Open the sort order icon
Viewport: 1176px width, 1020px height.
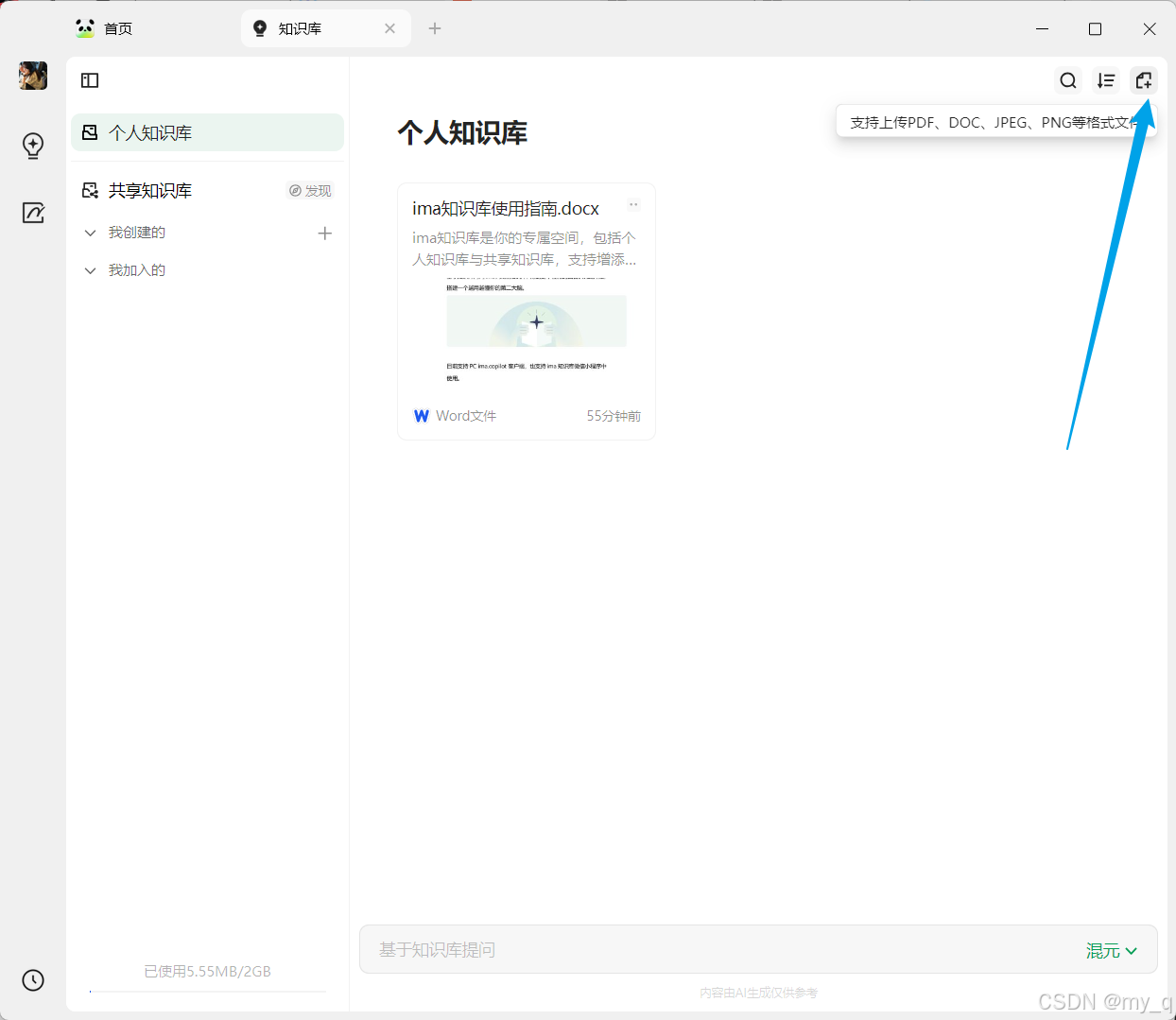pyautogui.click(x=1106, y=80)
